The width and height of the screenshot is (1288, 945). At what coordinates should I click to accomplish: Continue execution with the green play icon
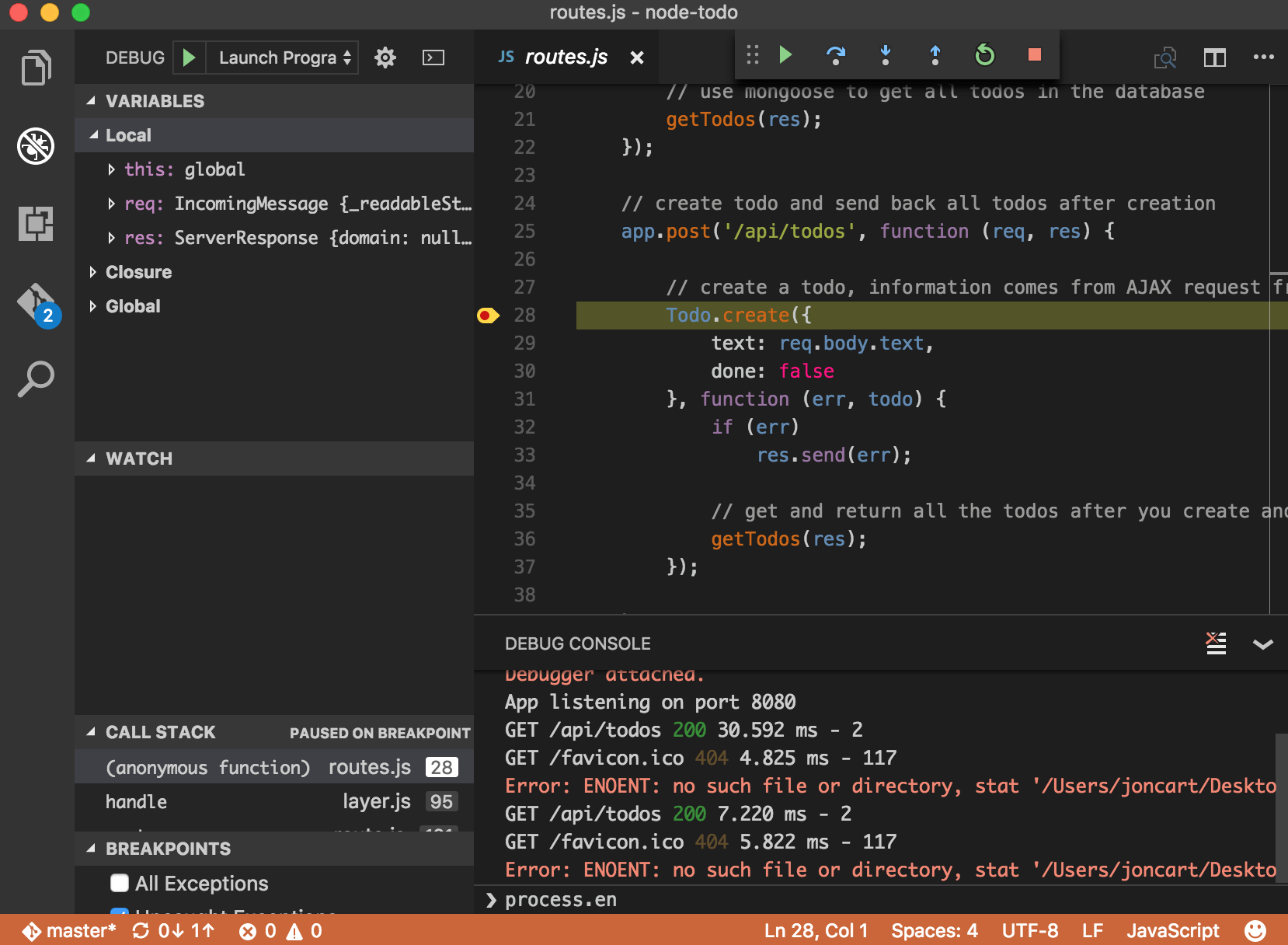coord(785,55)
